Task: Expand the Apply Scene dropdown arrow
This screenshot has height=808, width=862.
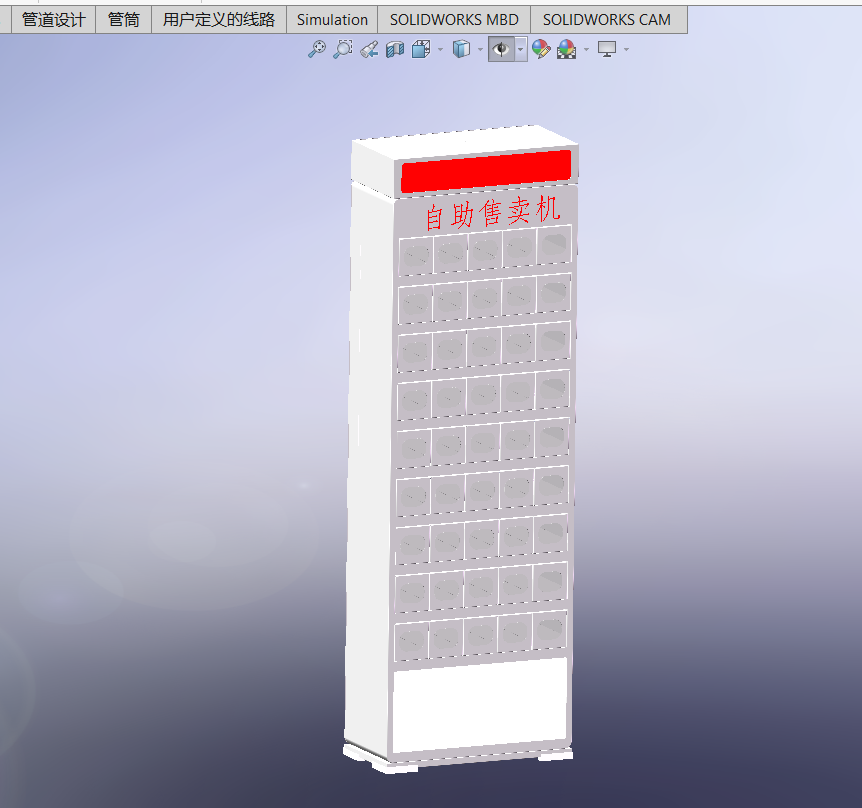Action: click(x=586, y=49)
